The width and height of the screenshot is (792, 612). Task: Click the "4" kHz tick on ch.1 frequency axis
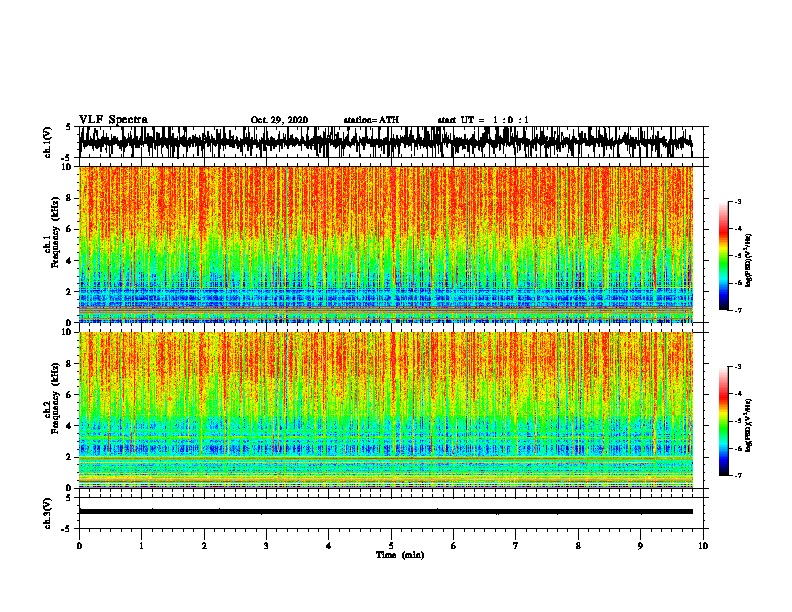click(69, 261)
